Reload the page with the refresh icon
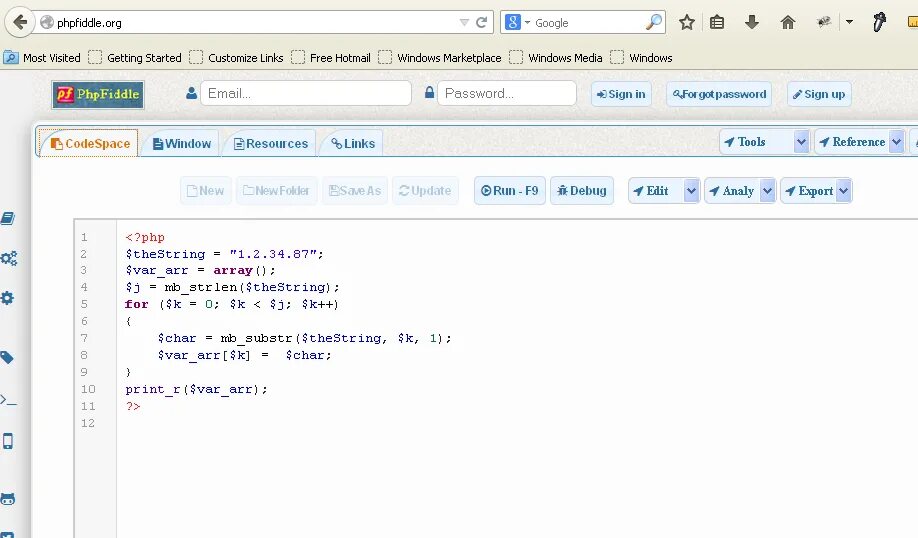 click(x=481, y=23)
